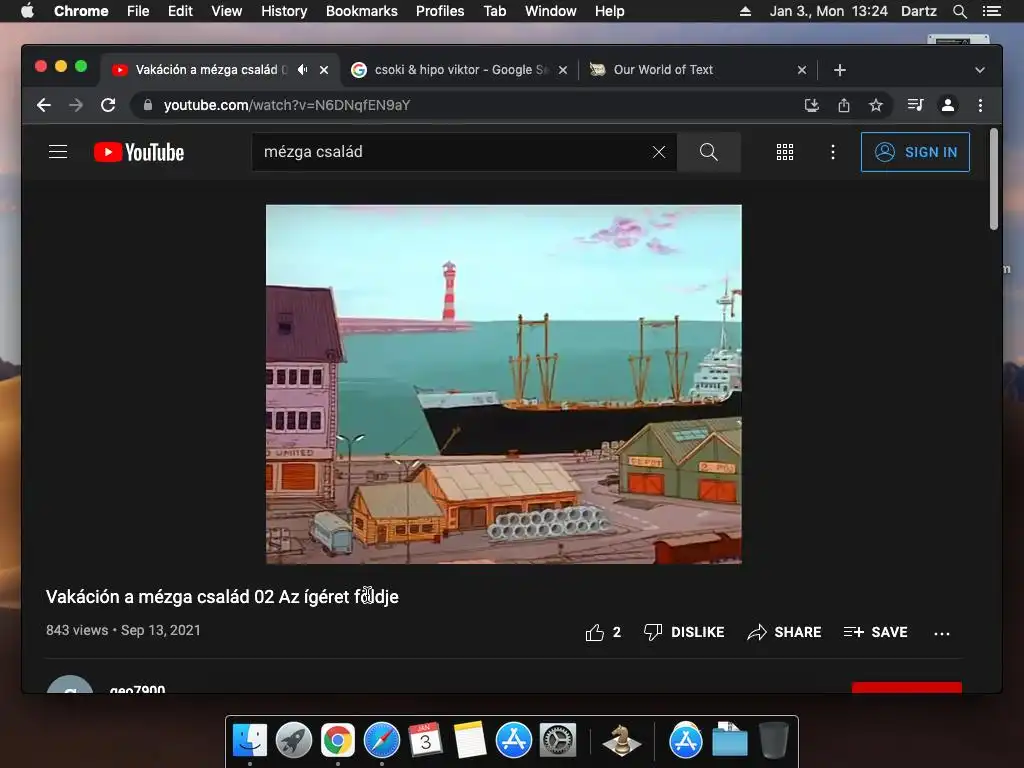The image size is (1024, 768).
Task: Click the video title Vakáción a mézga család 02
Action: pyautogui.click(x=222, y=597)
